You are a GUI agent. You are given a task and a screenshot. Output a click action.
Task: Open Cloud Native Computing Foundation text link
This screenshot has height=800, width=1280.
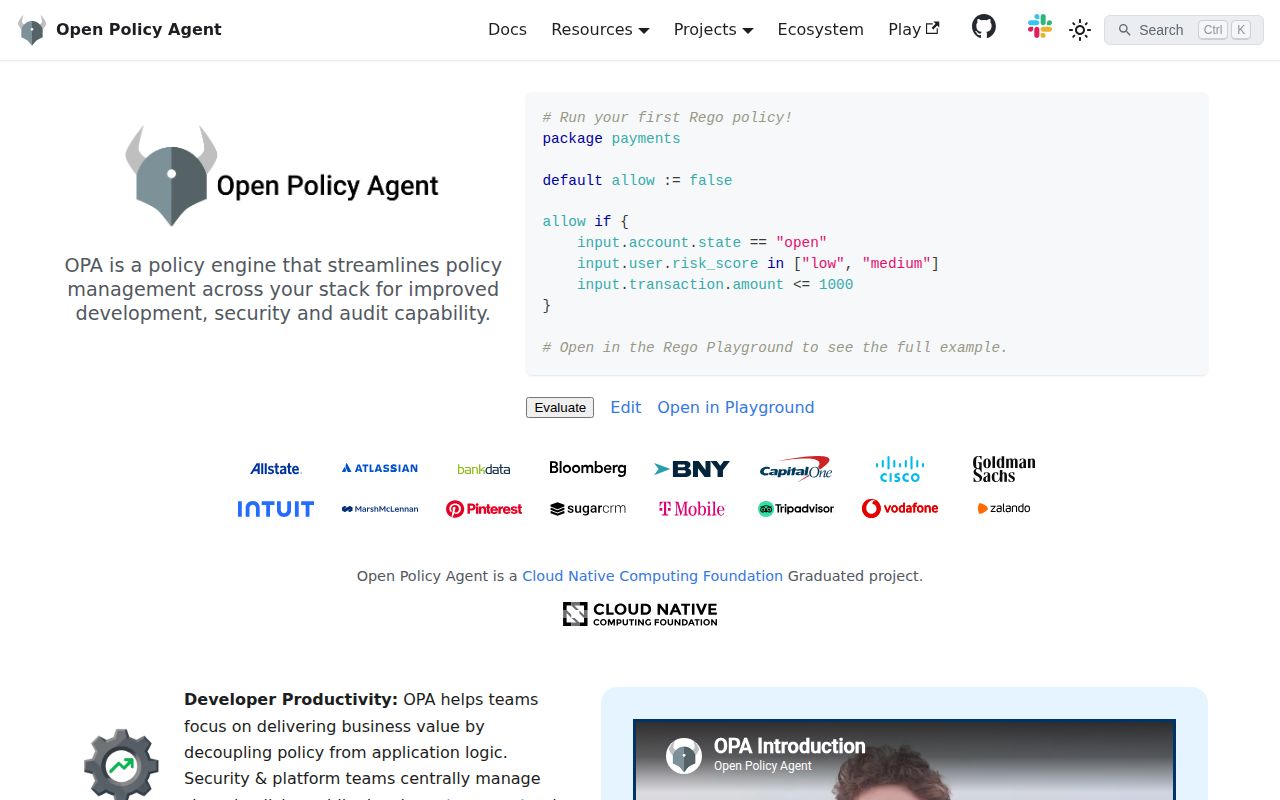653,576
